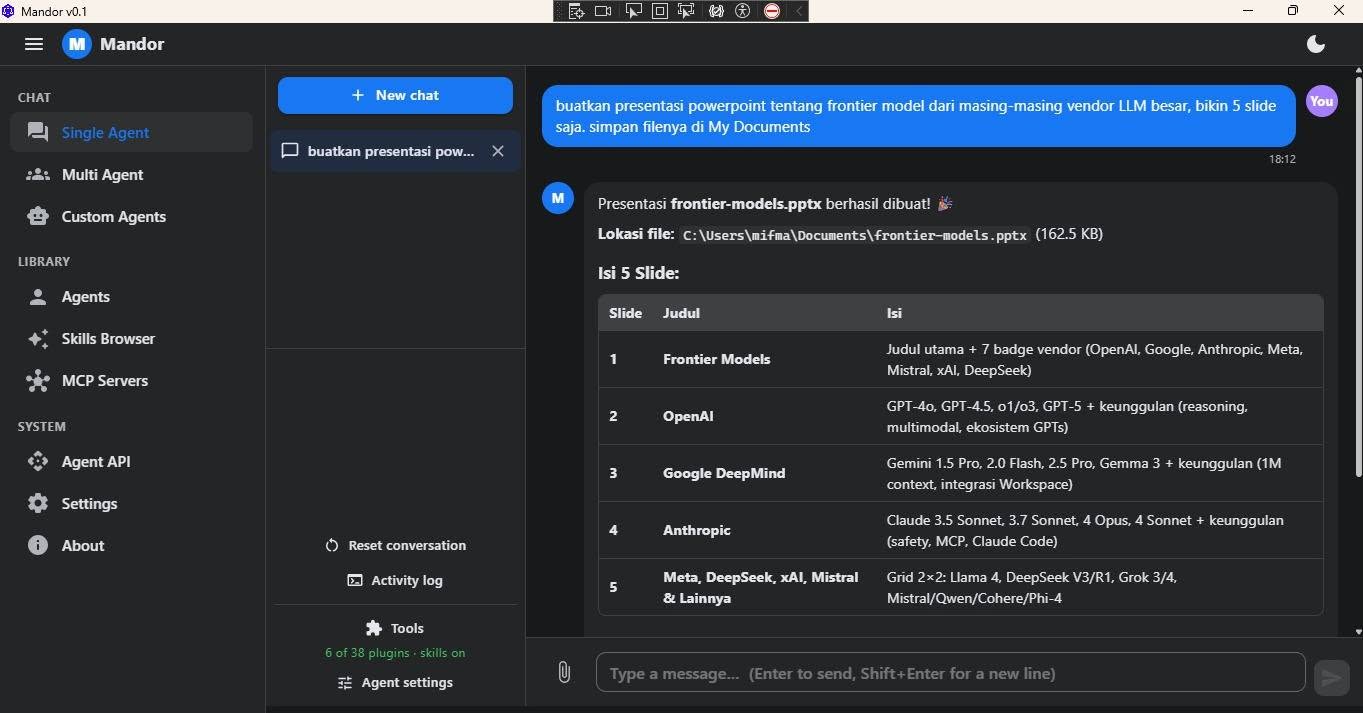
Task: Click the 'Judul' table column header
Action: [x=681, y=313]
